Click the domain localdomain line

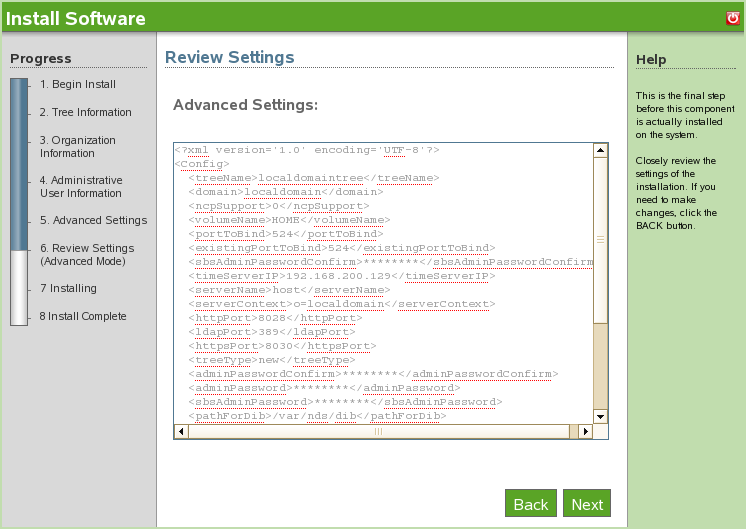coord(285,192)
